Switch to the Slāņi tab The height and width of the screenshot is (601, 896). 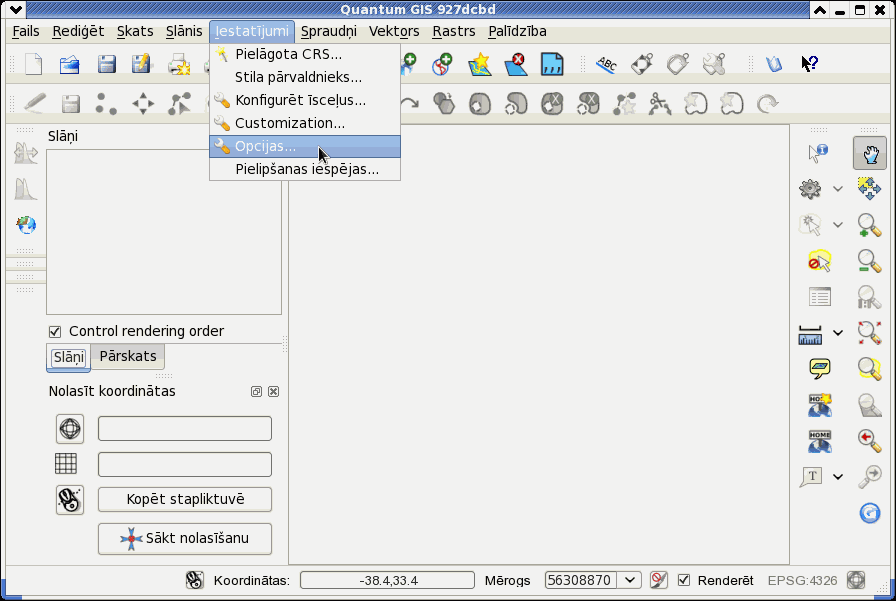click(x=69, y=358)
